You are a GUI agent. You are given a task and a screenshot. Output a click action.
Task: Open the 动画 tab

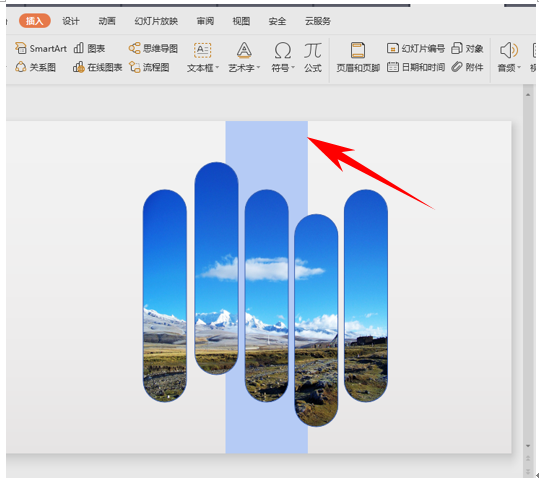[x=107, y=21]
